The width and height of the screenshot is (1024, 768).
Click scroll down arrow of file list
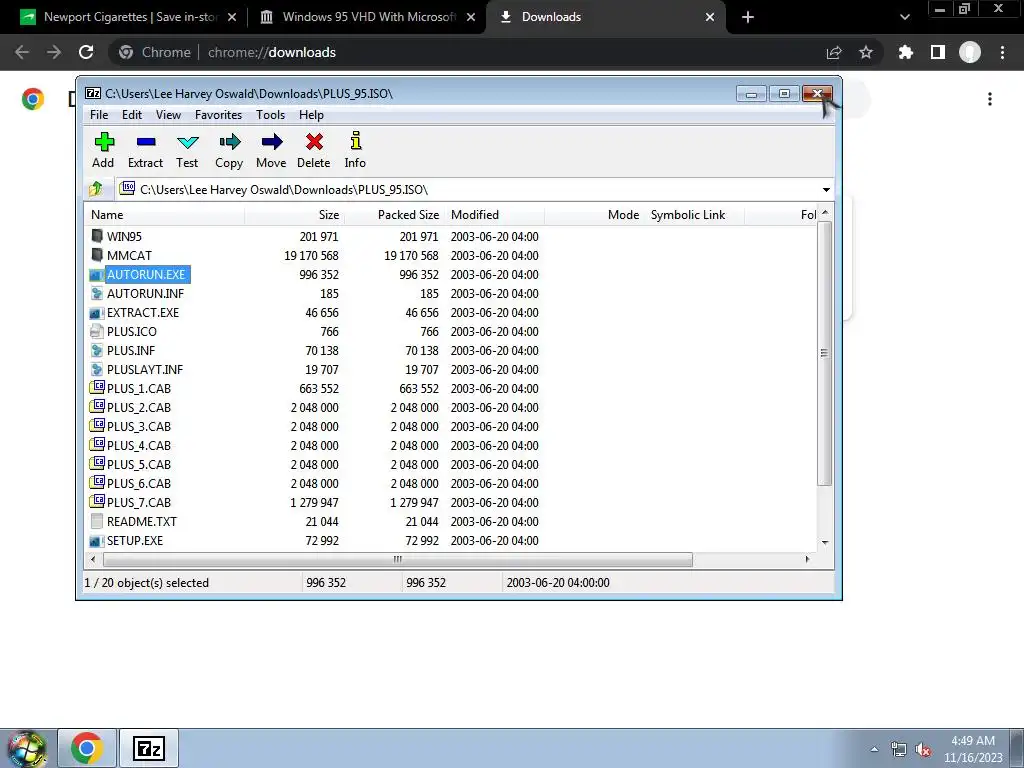pyautogui.click(x=825, y=543)
